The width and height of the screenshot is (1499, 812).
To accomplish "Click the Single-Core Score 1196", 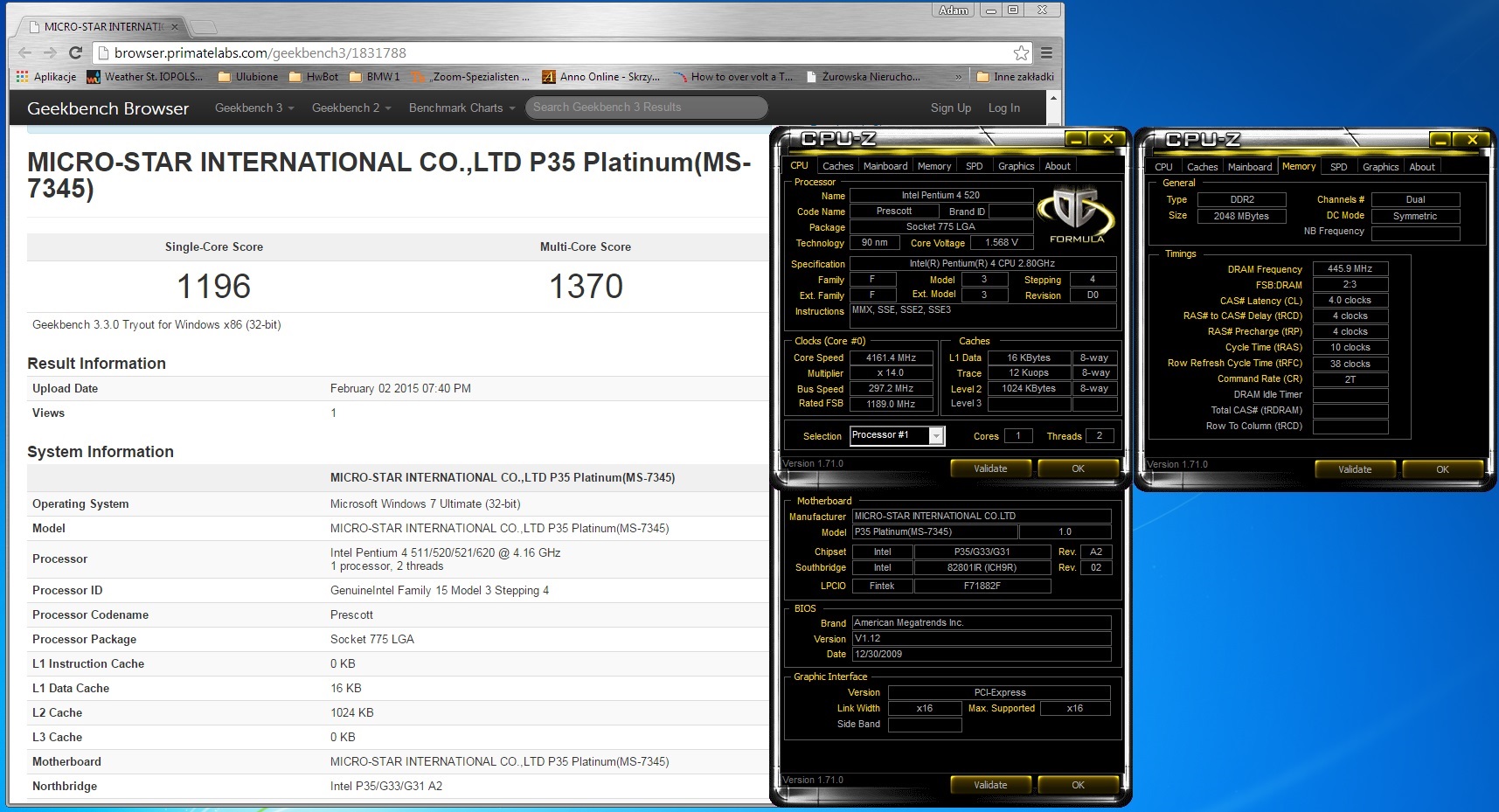I will click(x=214, y=287).
